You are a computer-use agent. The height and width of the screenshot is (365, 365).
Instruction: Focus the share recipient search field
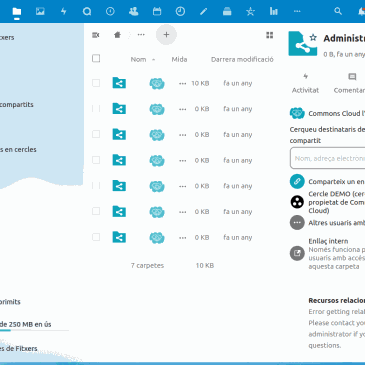click(328, 159)
